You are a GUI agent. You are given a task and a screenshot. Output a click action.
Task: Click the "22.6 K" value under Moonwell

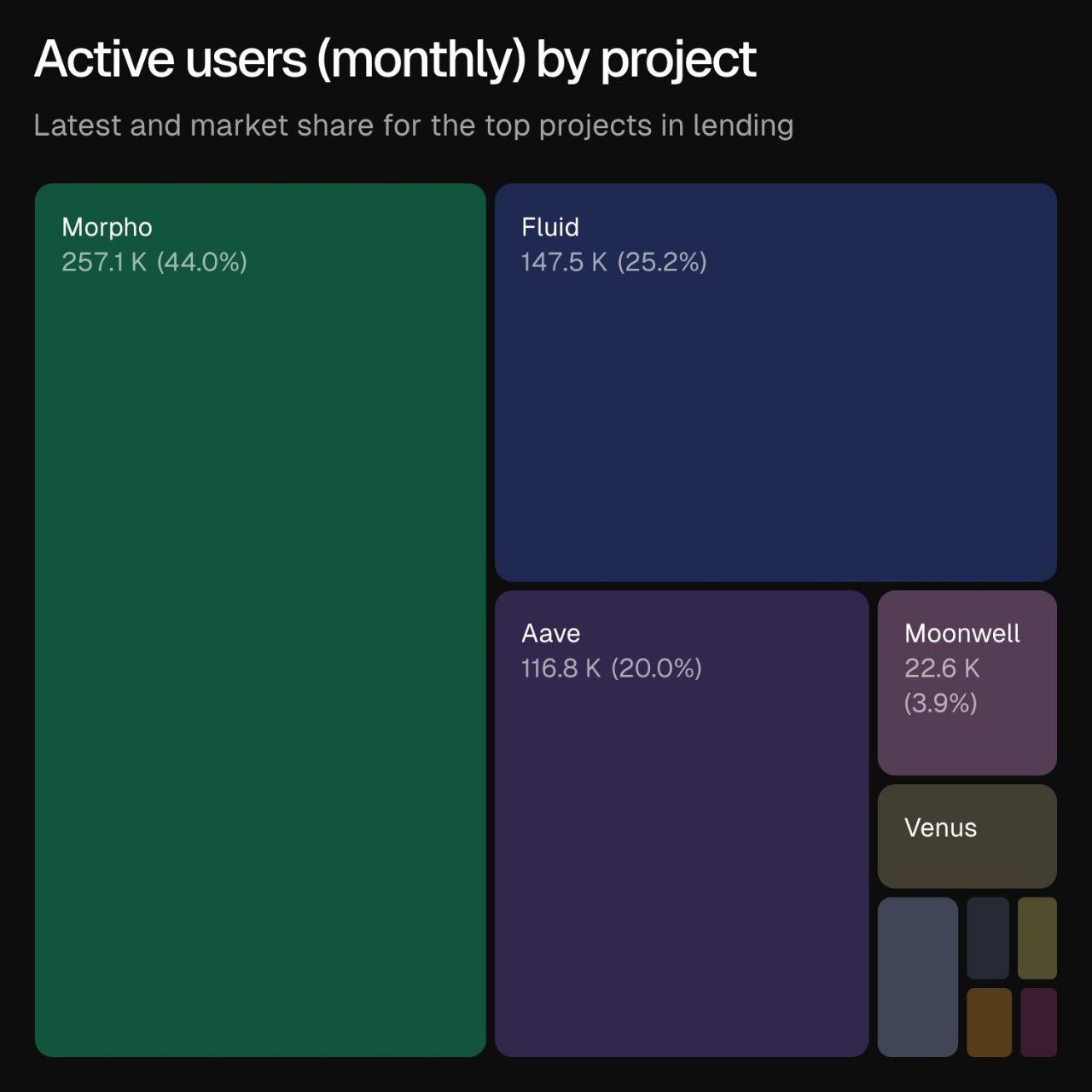tap(942, 668)
